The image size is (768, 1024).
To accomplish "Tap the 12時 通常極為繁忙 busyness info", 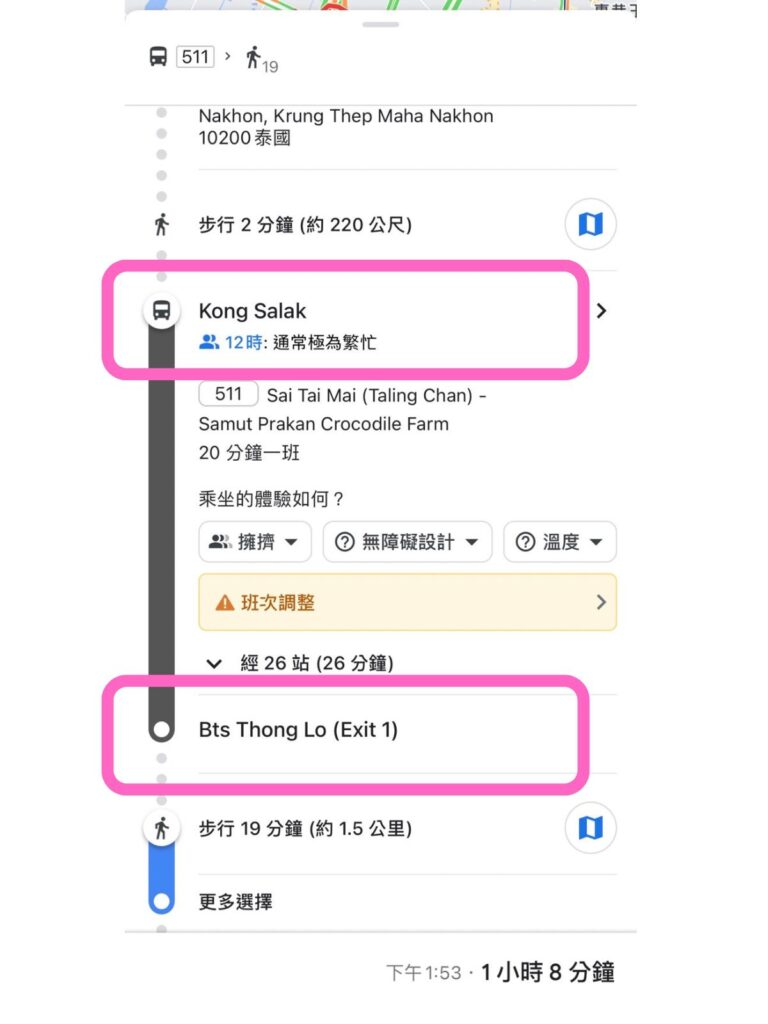I will [x=287, y=342].
